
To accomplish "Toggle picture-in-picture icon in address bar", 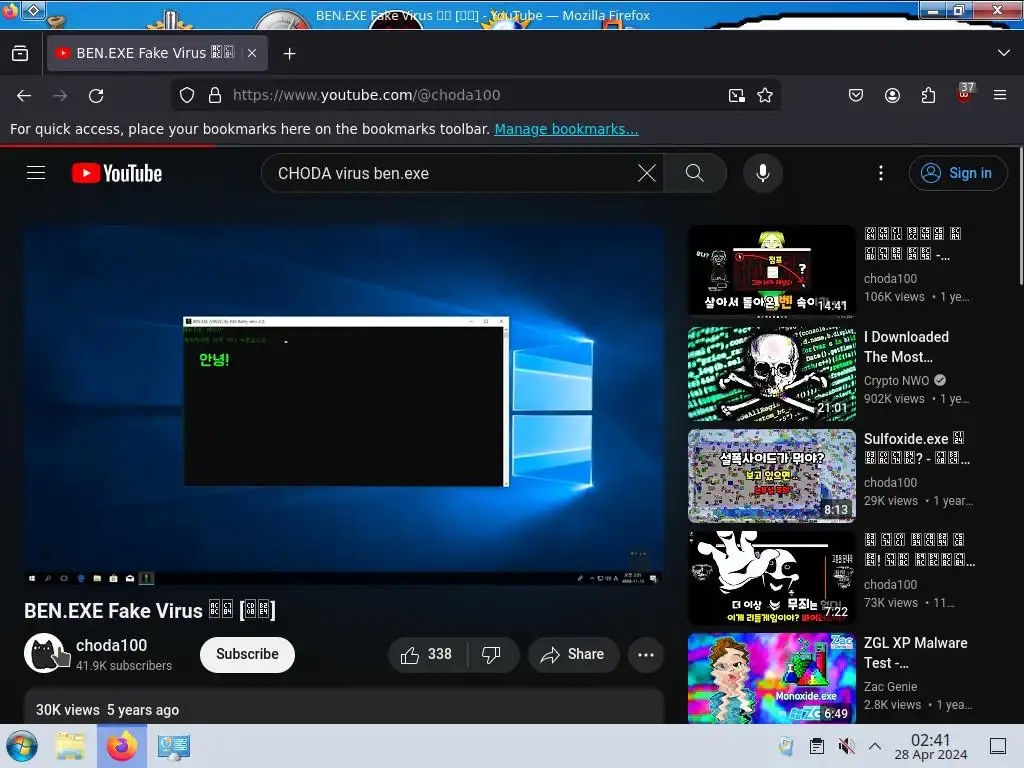I will pos(737,96).
